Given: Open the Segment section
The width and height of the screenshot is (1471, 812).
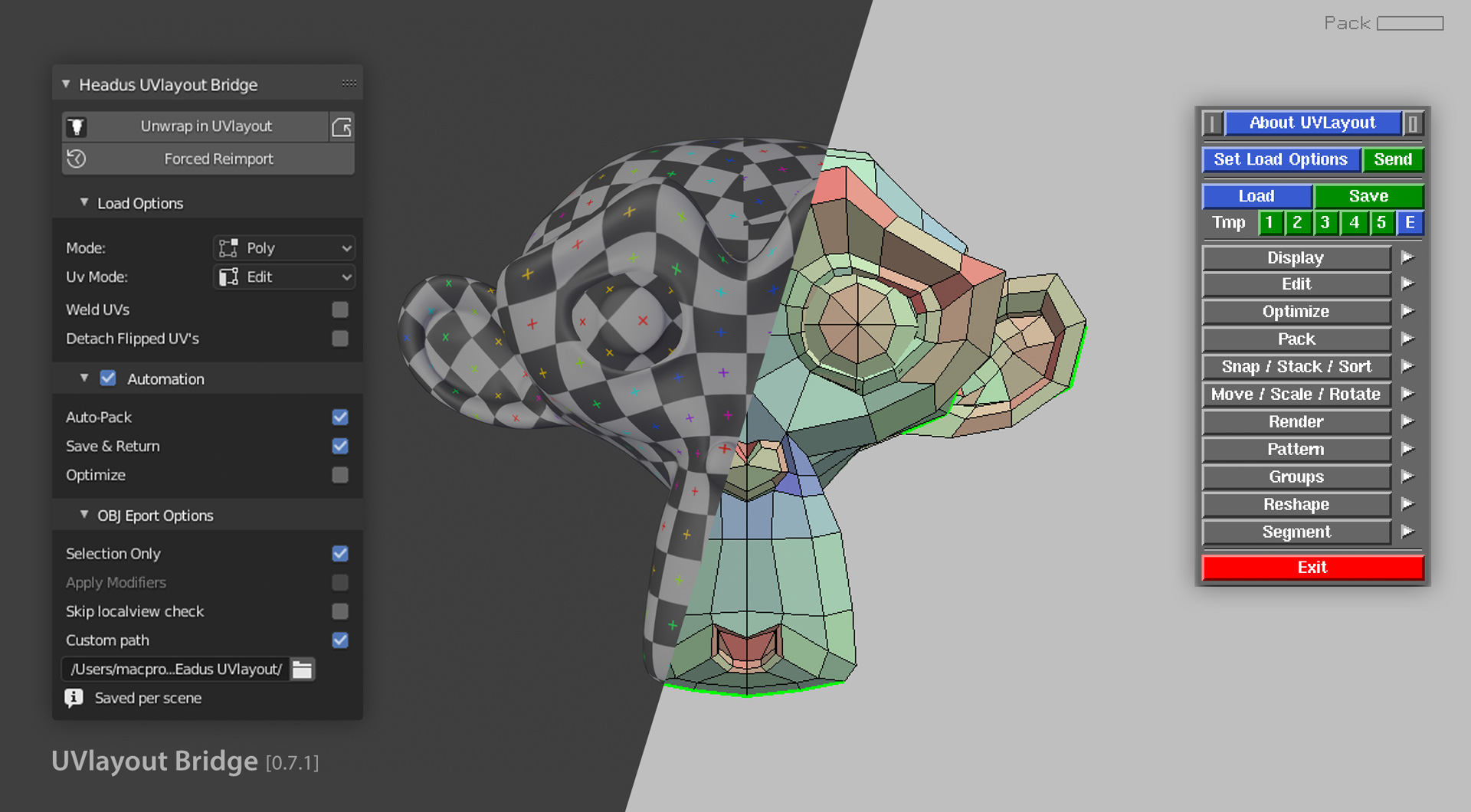Looking at the screenshot, I should click(x=1296, y=532).
